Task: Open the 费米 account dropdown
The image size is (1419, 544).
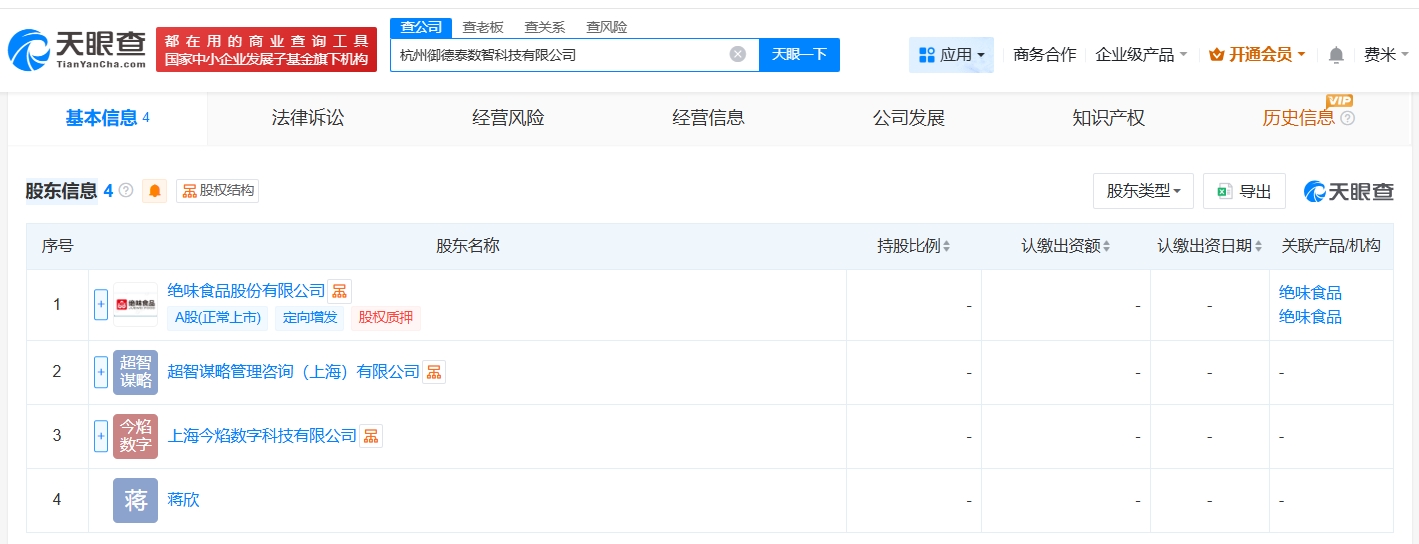Action: pos(1386,55)
